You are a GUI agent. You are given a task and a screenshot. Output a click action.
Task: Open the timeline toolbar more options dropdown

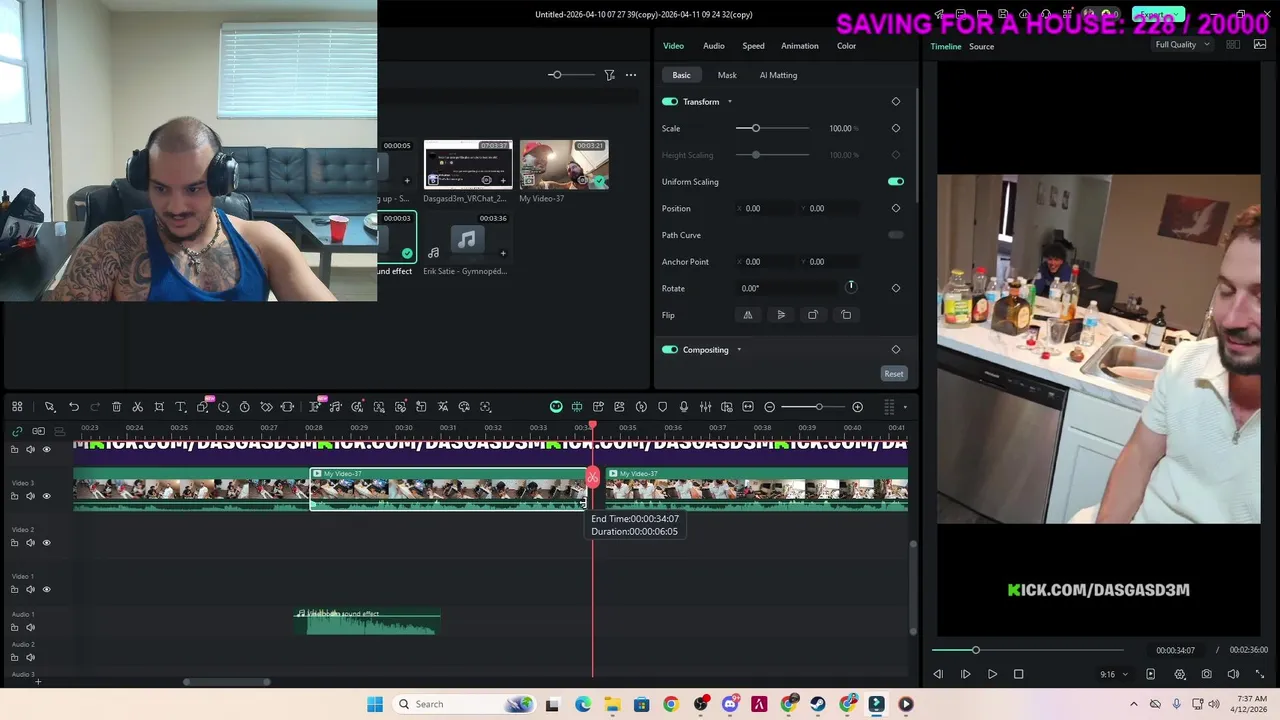[x=905, y=407]
